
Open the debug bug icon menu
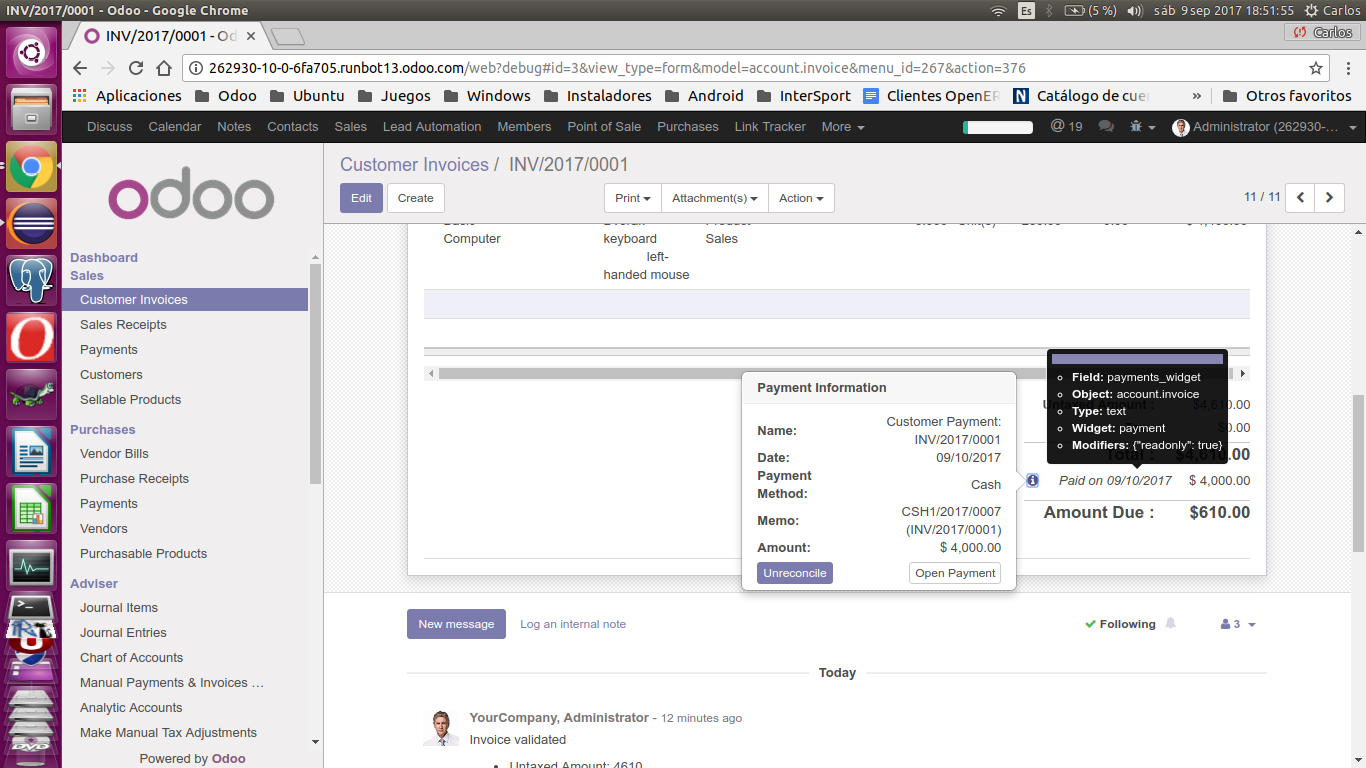1142,127
